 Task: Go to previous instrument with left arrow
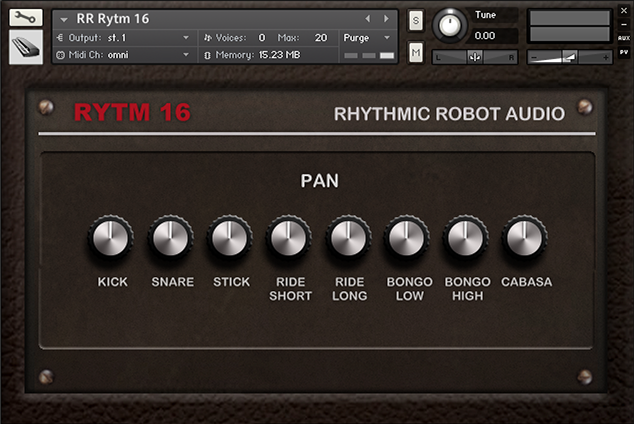[368, 19]
